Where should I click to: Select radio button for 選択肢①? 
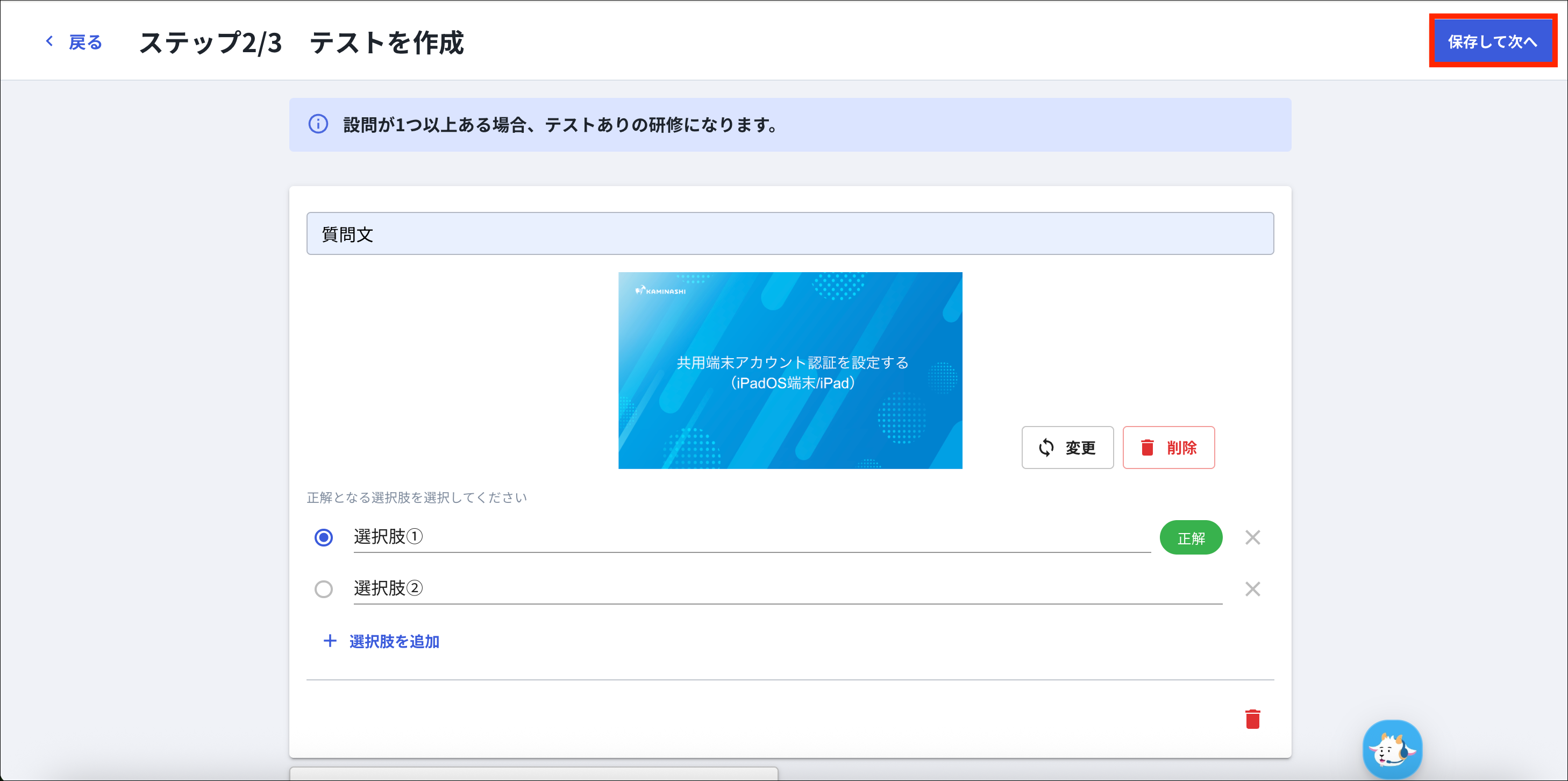[x=324, y=537]
